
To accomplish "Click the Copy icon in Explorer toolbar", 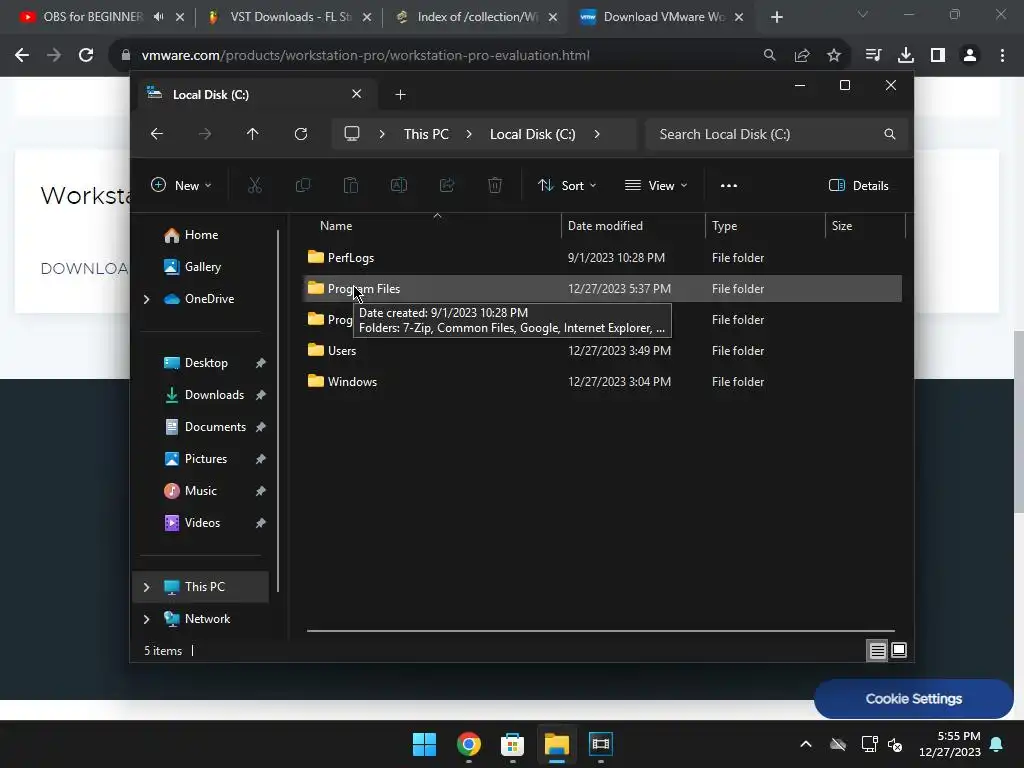I will (x=303, y=185).
